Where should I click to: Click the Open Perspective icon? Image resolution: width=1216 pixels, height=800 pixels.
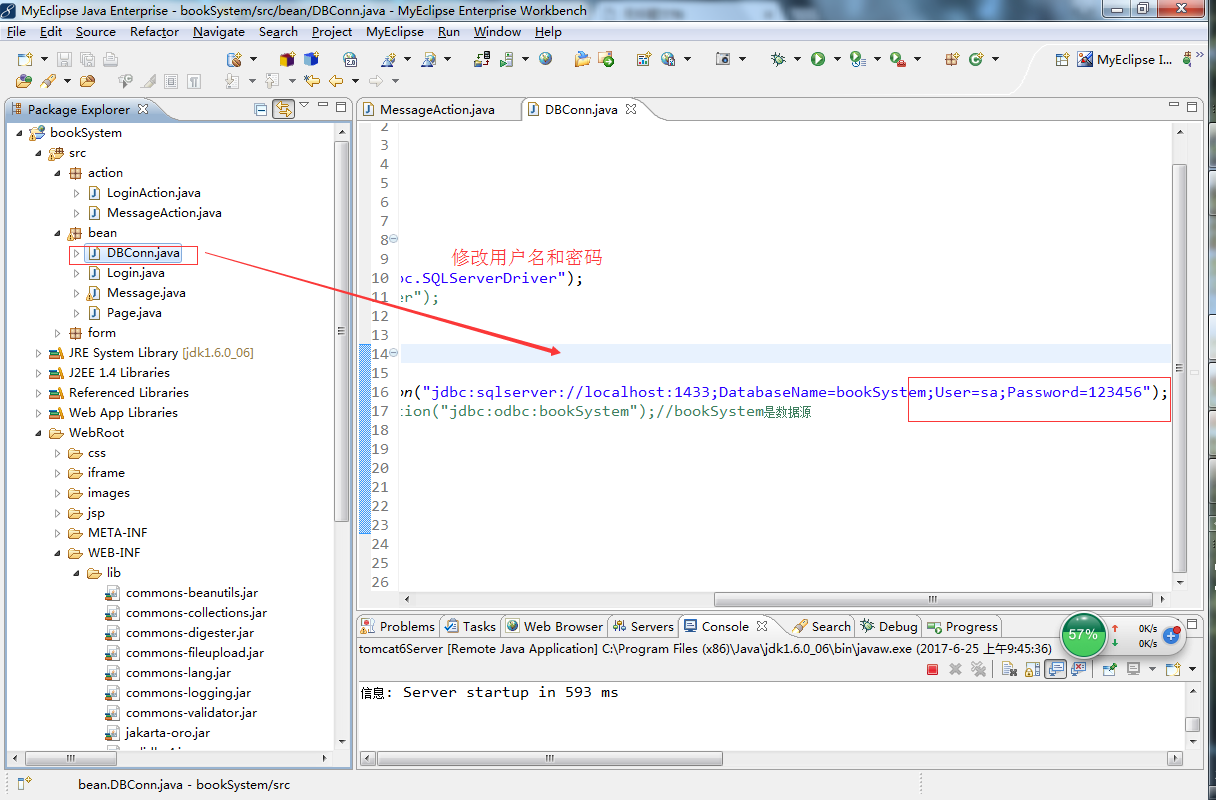[x=1061, y=60]
